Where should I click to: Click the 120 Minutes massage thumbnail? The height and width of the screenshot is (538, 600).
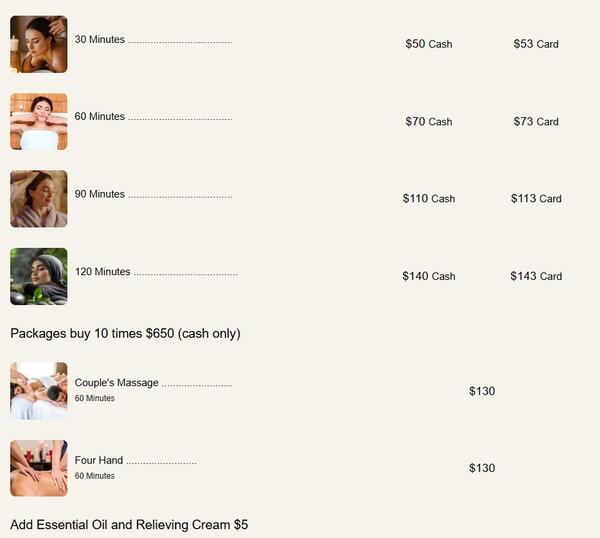coord(38,276)
